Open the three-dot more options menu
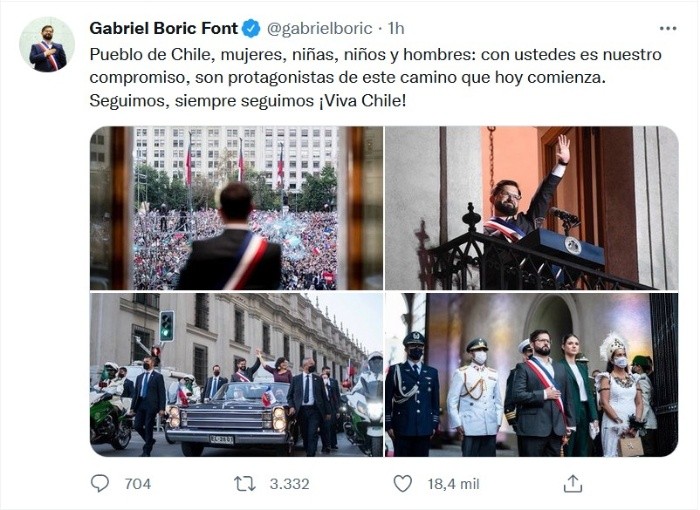700x510 pixels. (668, 29)
